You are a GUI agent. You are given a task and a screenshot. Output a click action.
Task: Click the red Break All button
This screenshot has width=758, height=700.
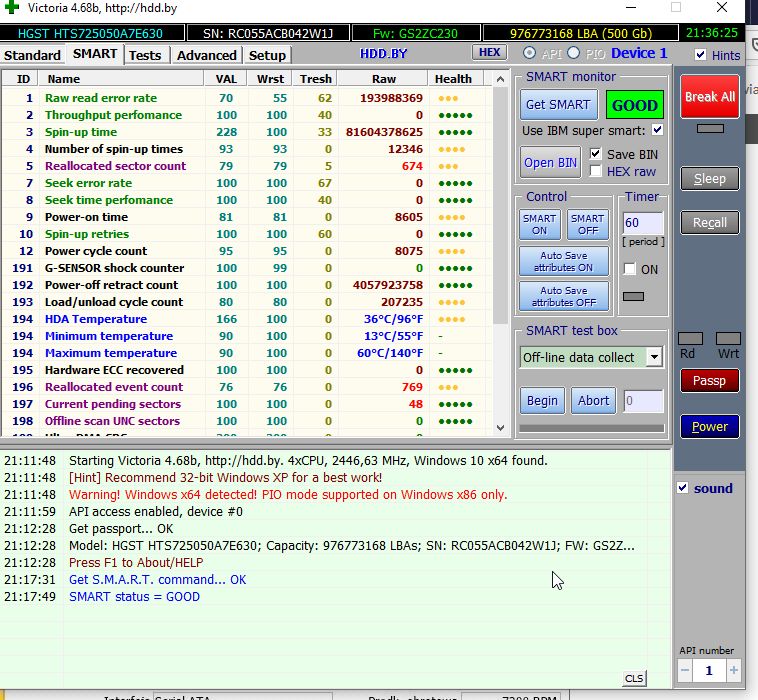click(x=710, y=96)
